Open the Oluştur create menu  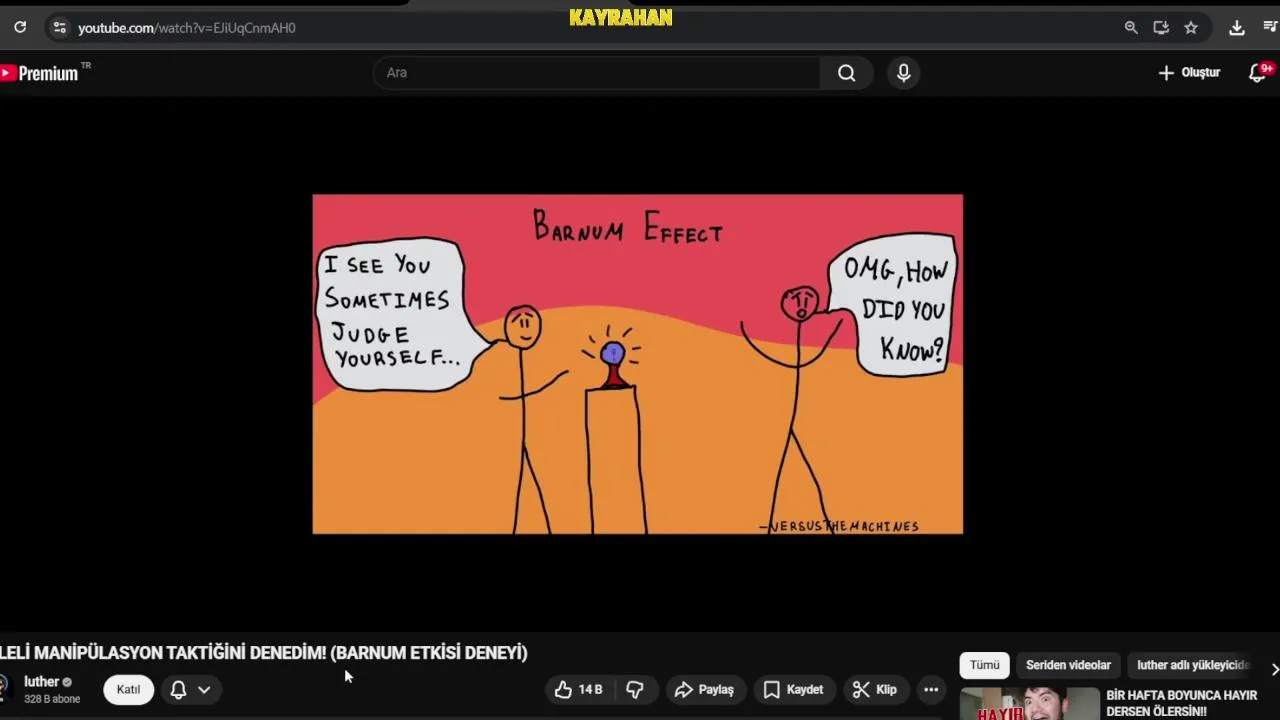[x=1189, y=72]
